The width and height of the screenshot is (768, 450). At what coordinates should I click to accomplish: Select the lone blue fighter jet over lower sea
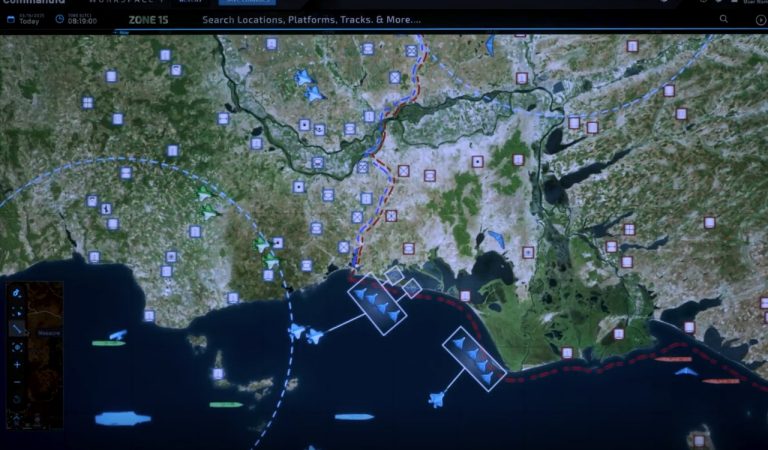[436, 400]
